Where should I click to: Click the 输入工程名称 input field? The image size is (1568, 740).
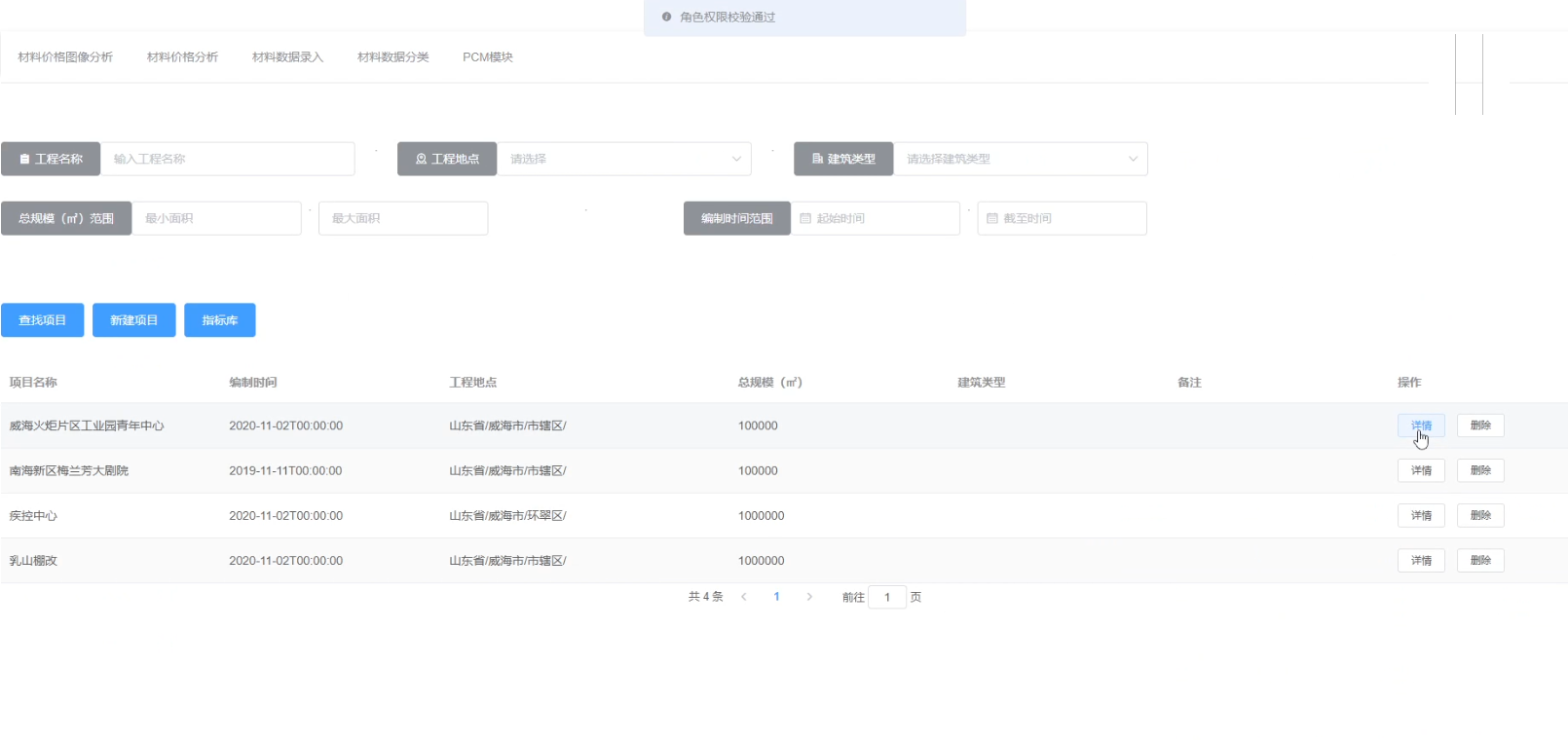tap(228, 159)
